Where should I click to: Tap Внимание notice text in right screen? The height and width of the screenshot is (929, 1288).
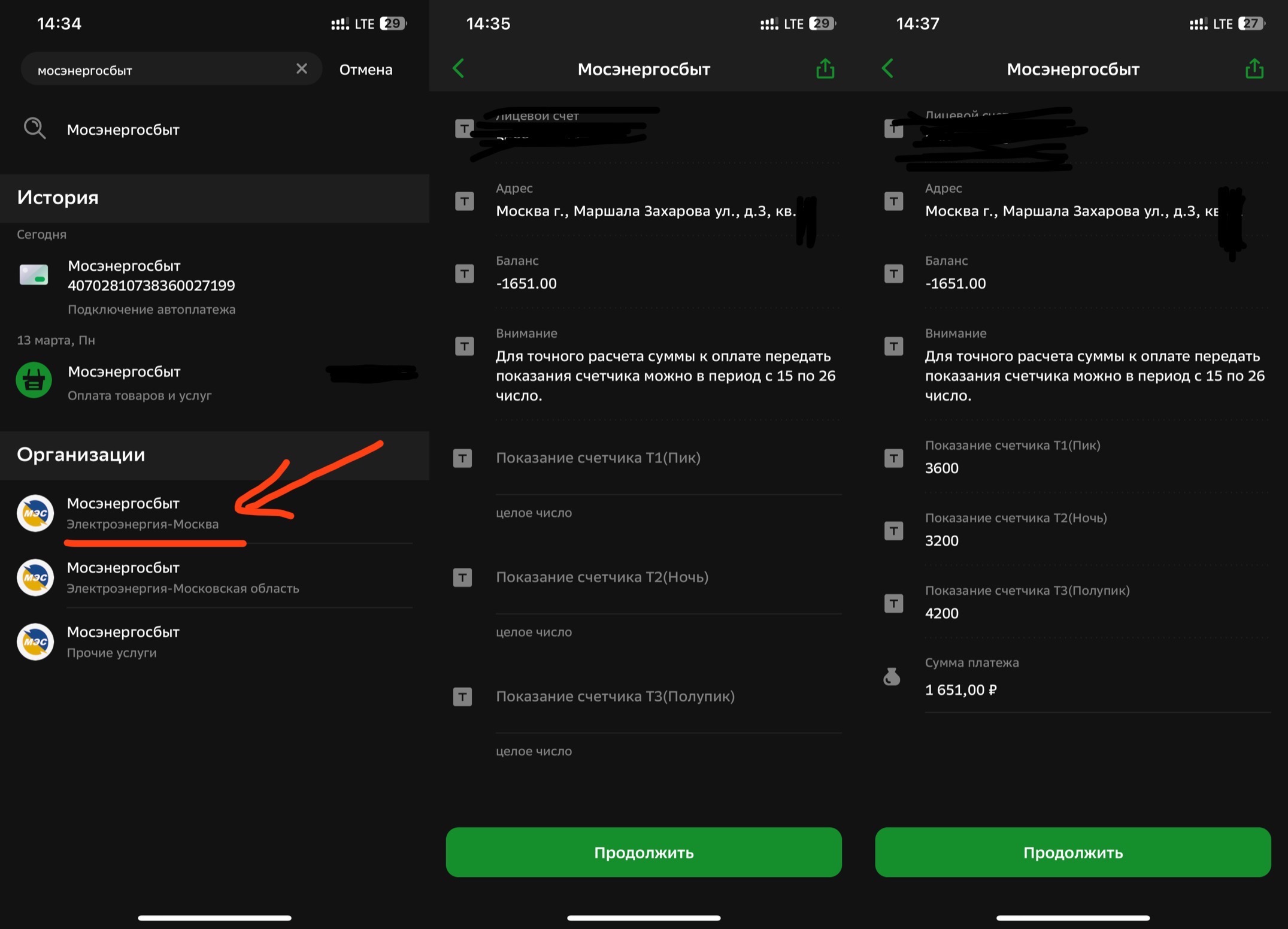click(x=1095, y=376)
